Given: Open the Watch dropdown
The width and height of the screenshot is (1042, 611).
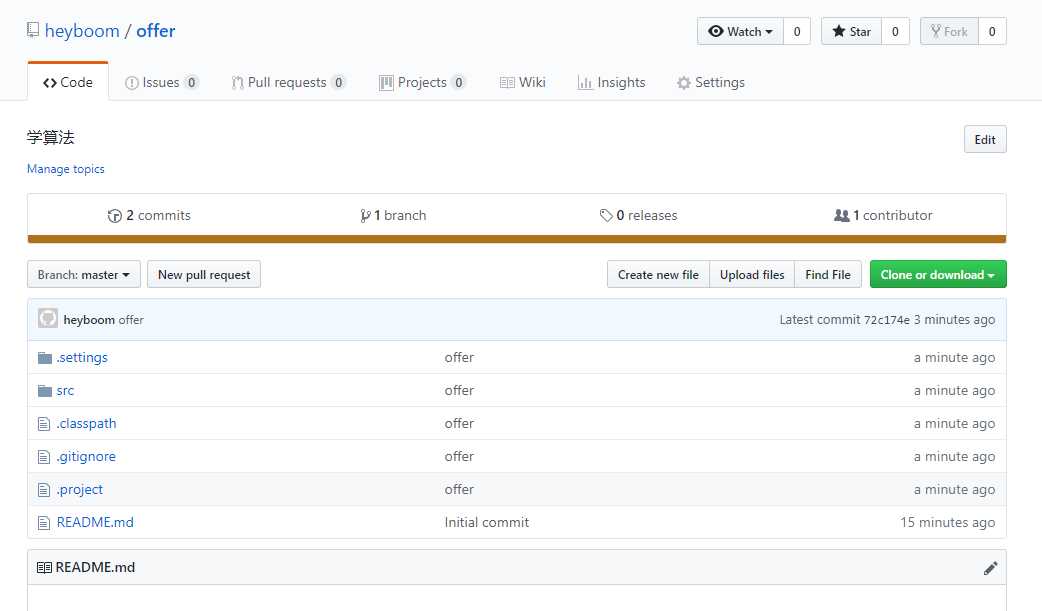Looking at the screenshot, I should pyautogui.click(x=740, y=31).
